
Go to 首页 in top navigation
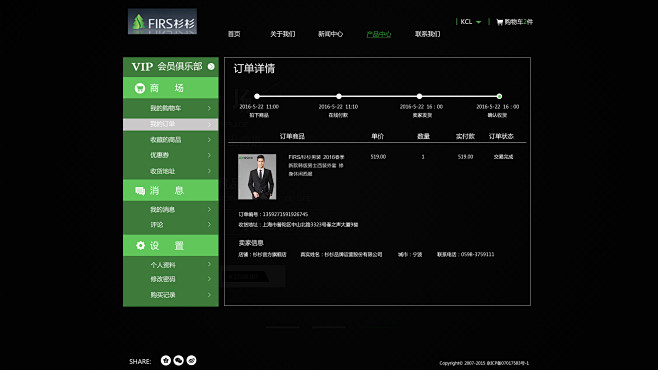coord(234,34)
